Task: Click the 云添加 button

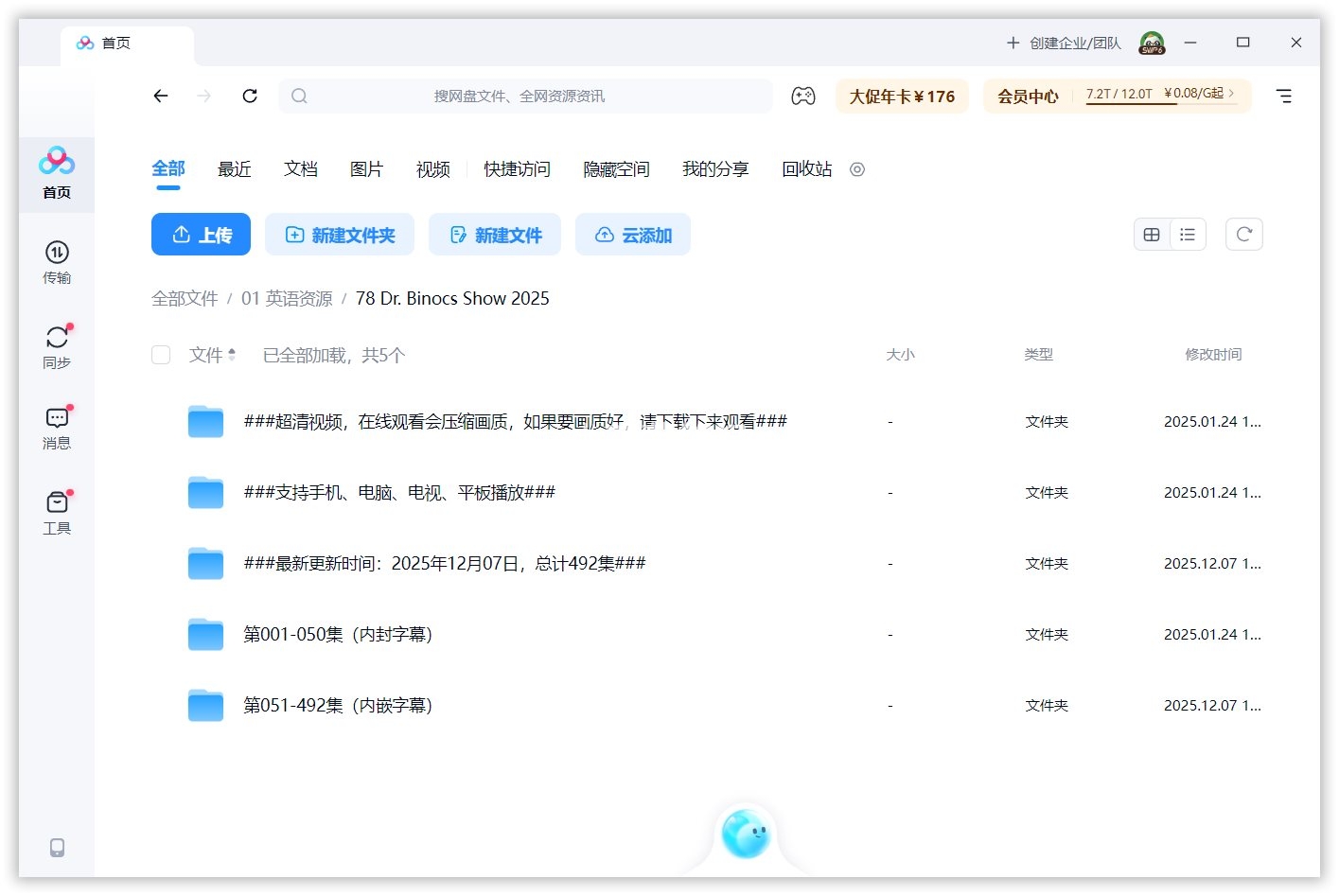Action: tap(632, 234)
